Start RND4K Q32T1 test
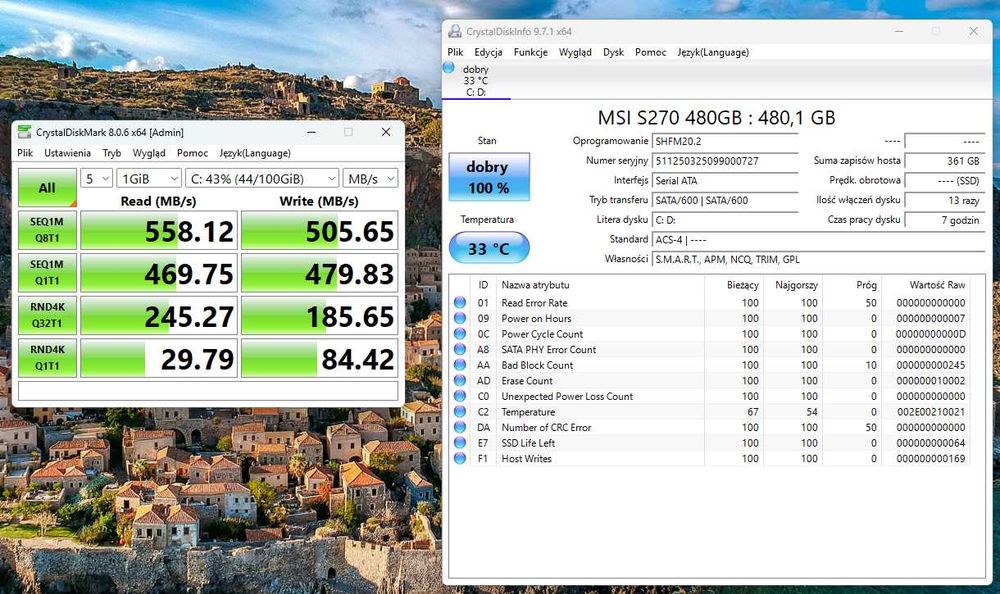This screenshot has height=594, width=1000. pyautogui.click(x=47, y=315)
